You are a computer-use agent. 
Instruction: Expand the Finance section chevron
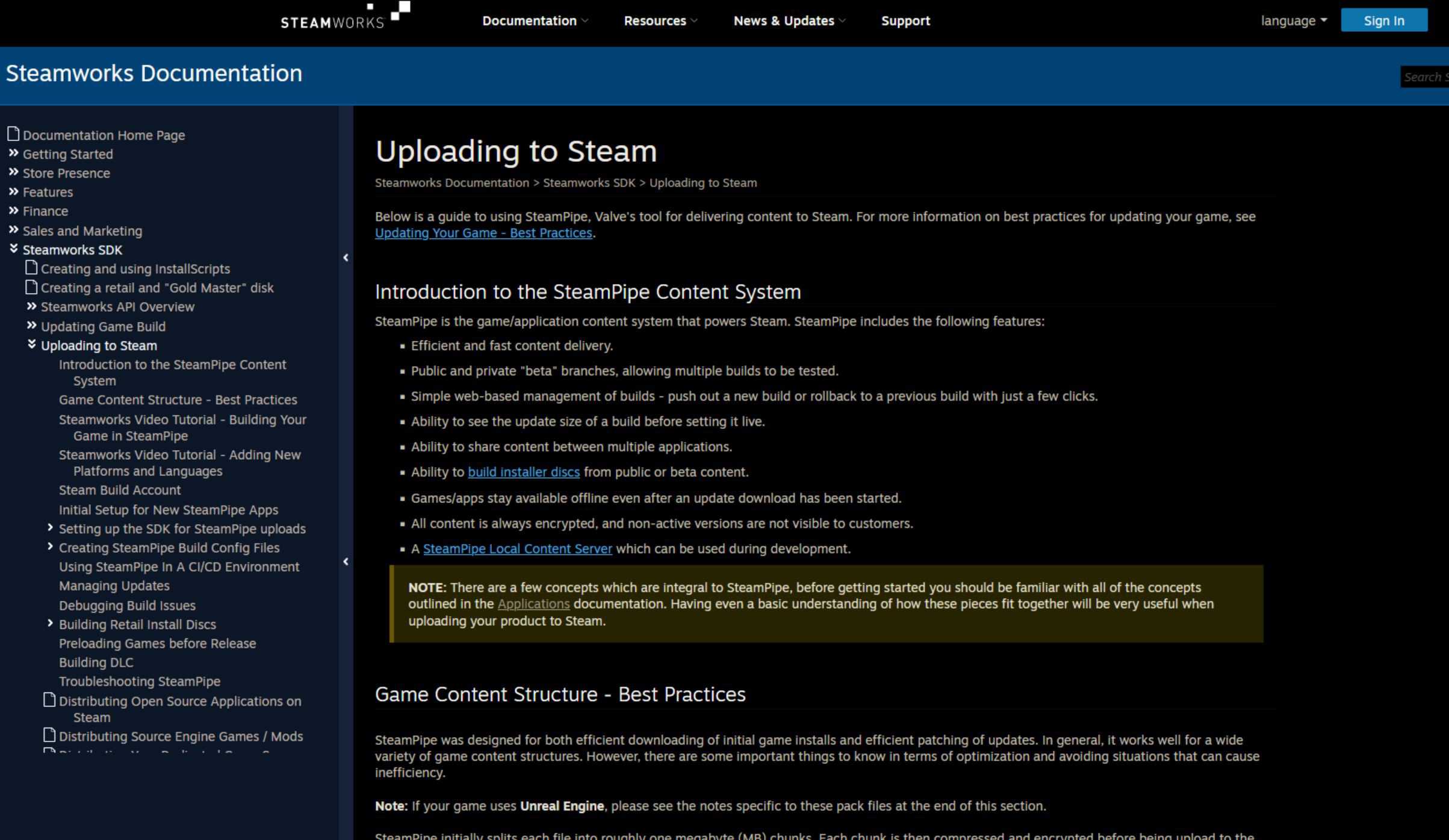13,211
